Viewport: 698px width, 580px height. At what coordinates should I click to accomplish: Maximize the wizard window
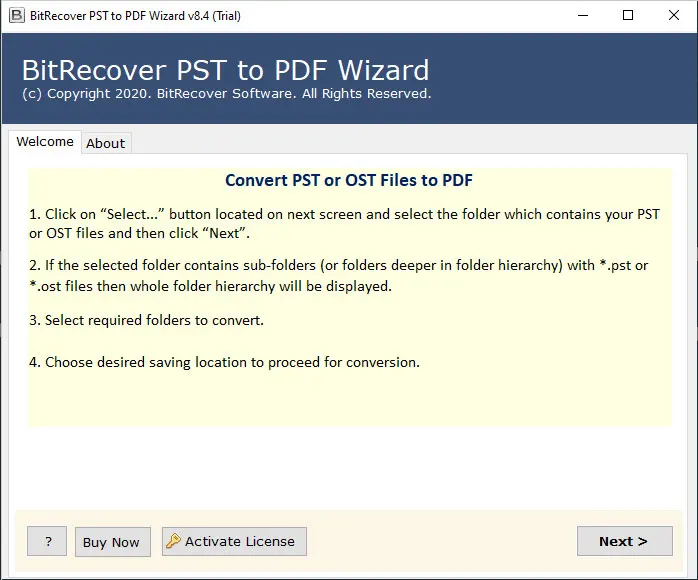pos(628,15)
